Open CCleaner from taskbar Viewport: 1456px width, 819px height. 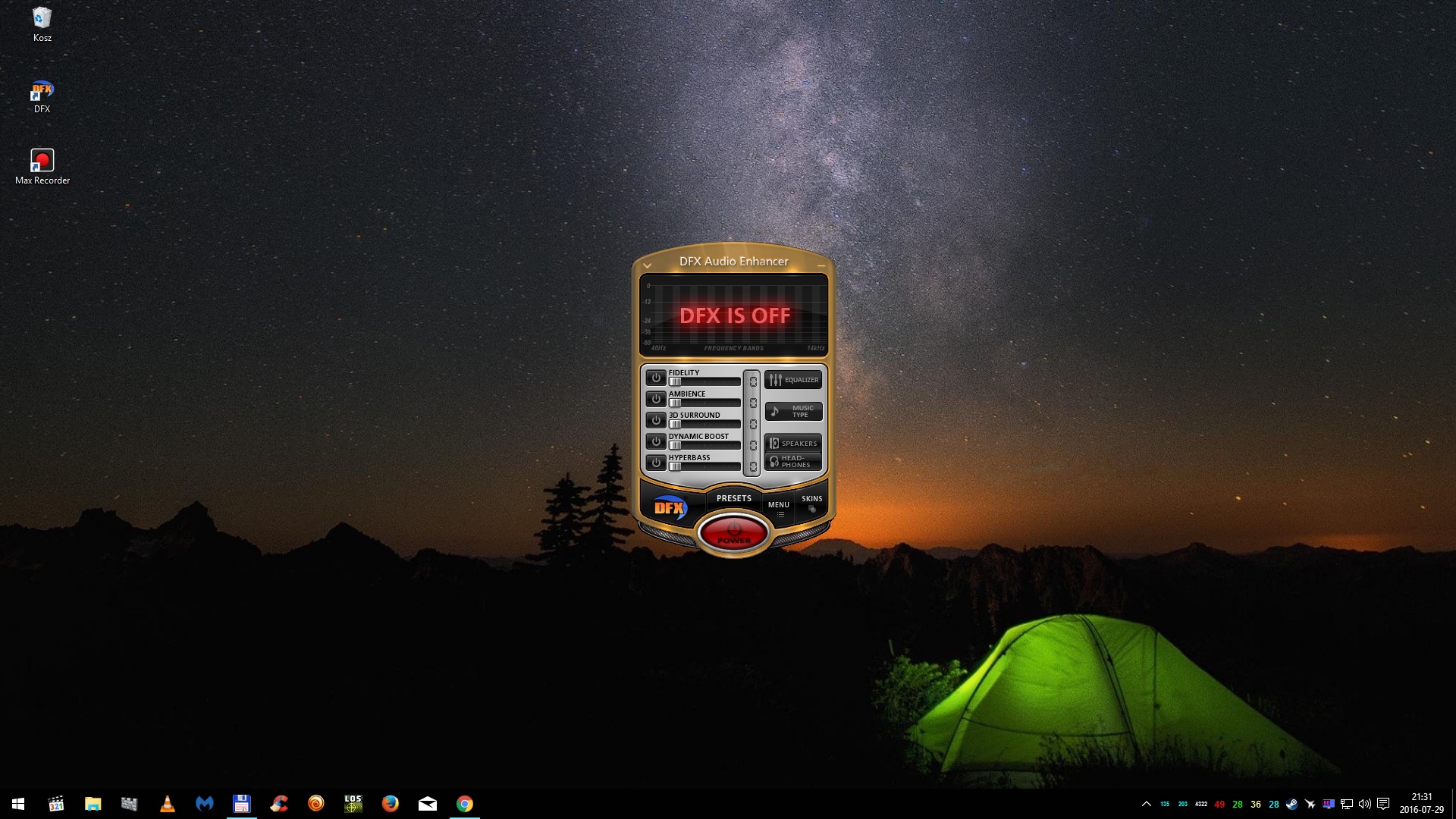click(x=278, y=804)
